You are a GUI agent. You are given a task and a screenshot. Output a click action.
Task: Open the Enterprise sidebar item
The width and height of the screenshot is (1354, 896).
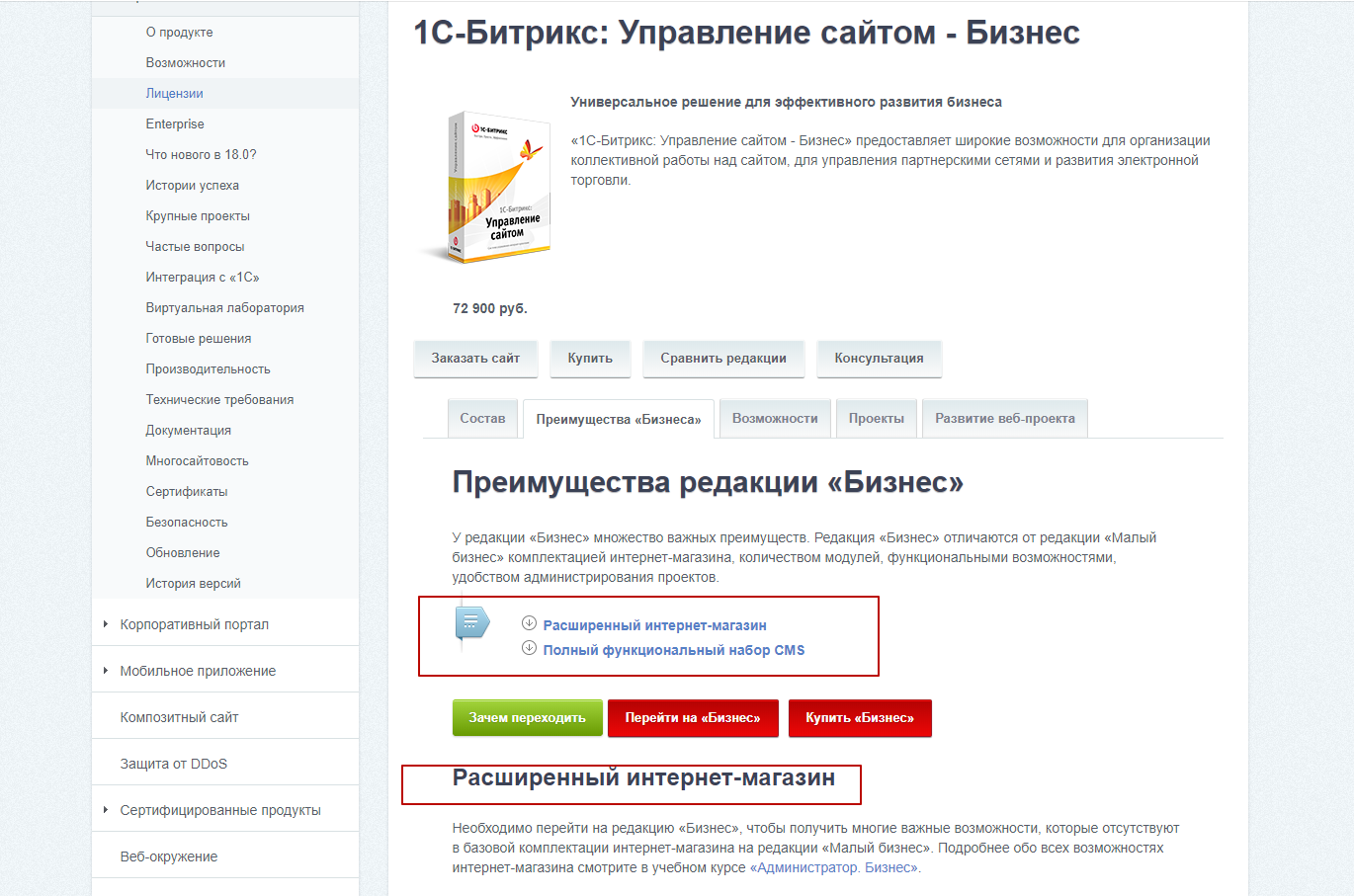pos(175,123)
